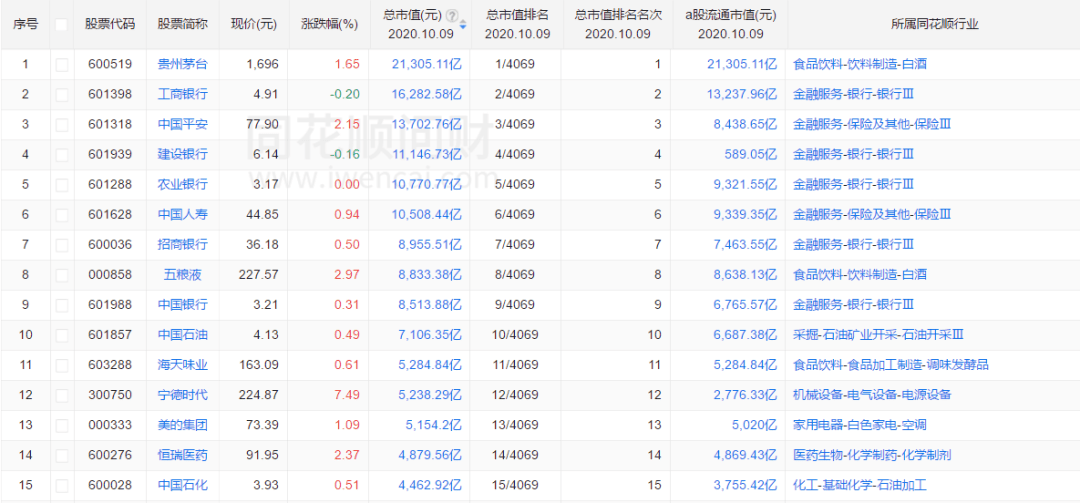Open industry link 采掘-石油矿业开采-石油开采Ⅲ

[878, 335]
